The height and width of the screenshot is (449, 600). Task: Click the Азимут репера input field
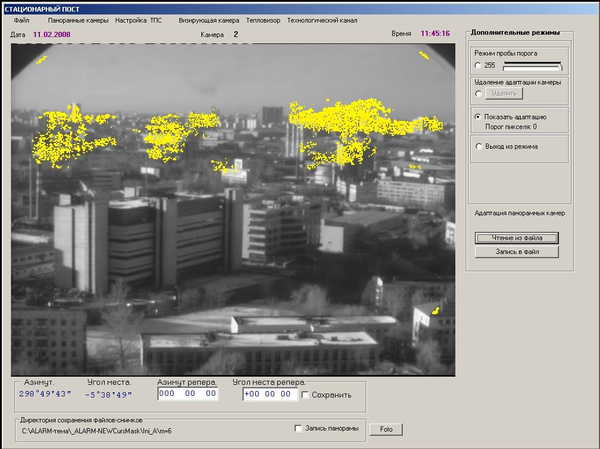point(188,394)
